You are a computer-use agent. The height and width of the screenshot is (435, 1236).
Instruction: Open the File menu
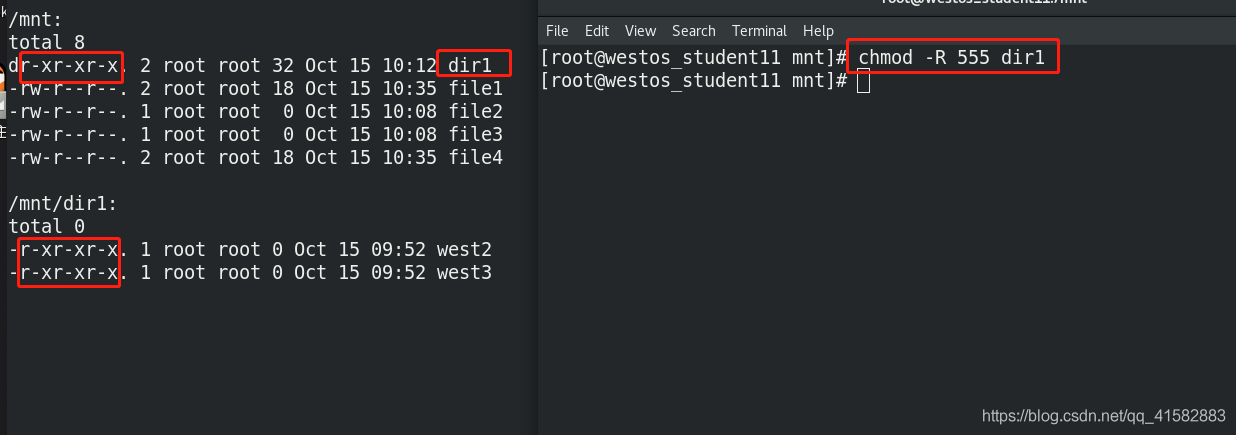pos(557,31)
